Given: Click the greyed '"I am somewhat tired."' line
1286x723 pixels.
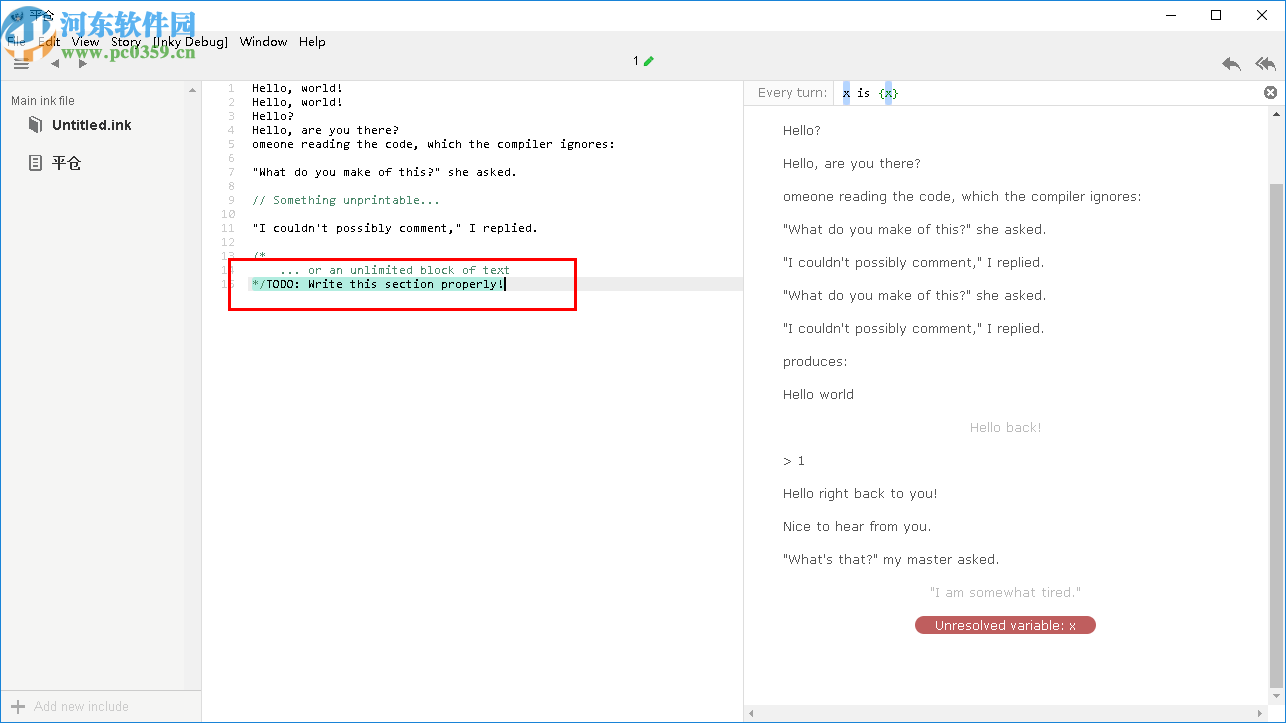Looking at the screenshot, I should click(1005, 592).
